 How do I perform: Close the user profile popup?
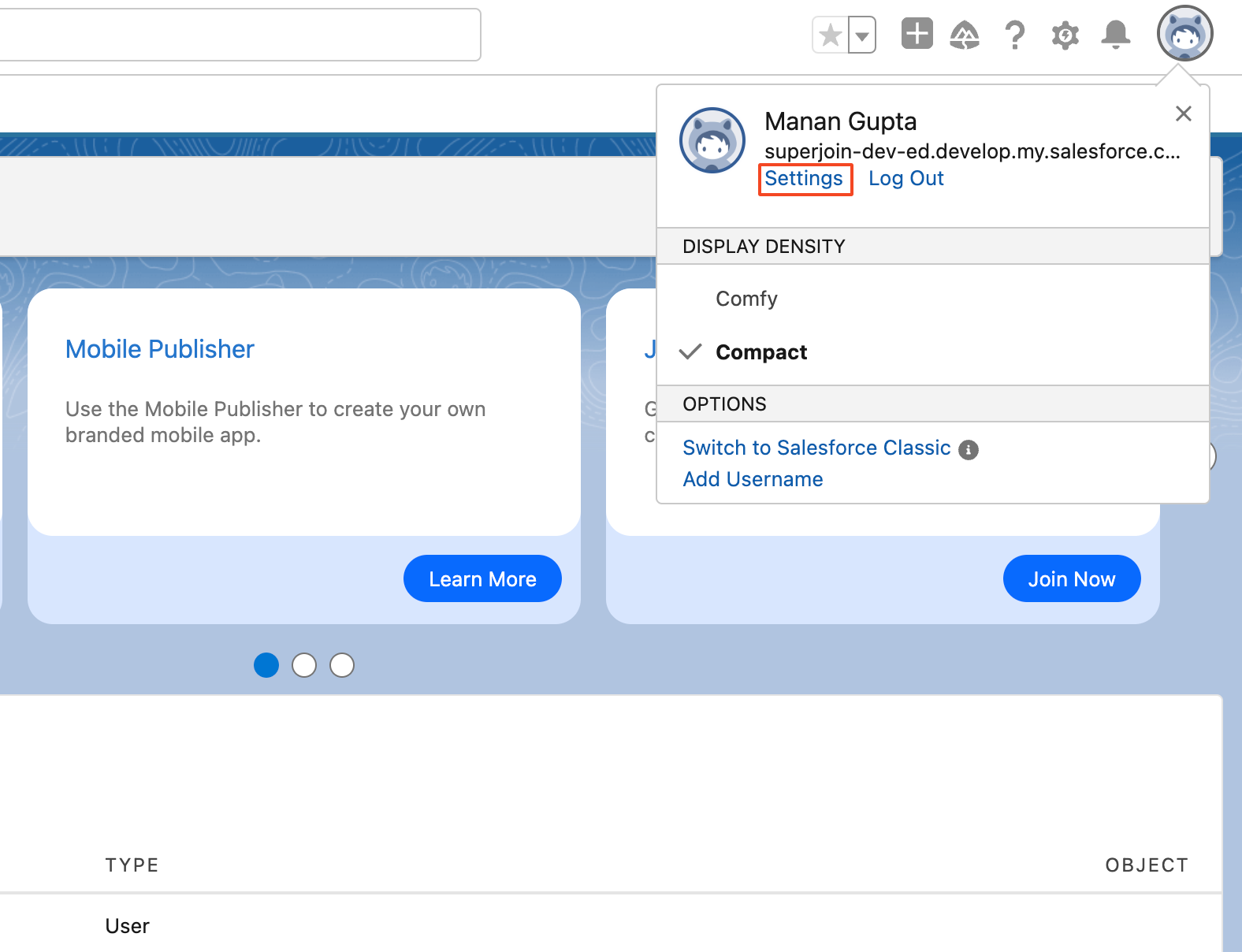tap(1183, 113)
